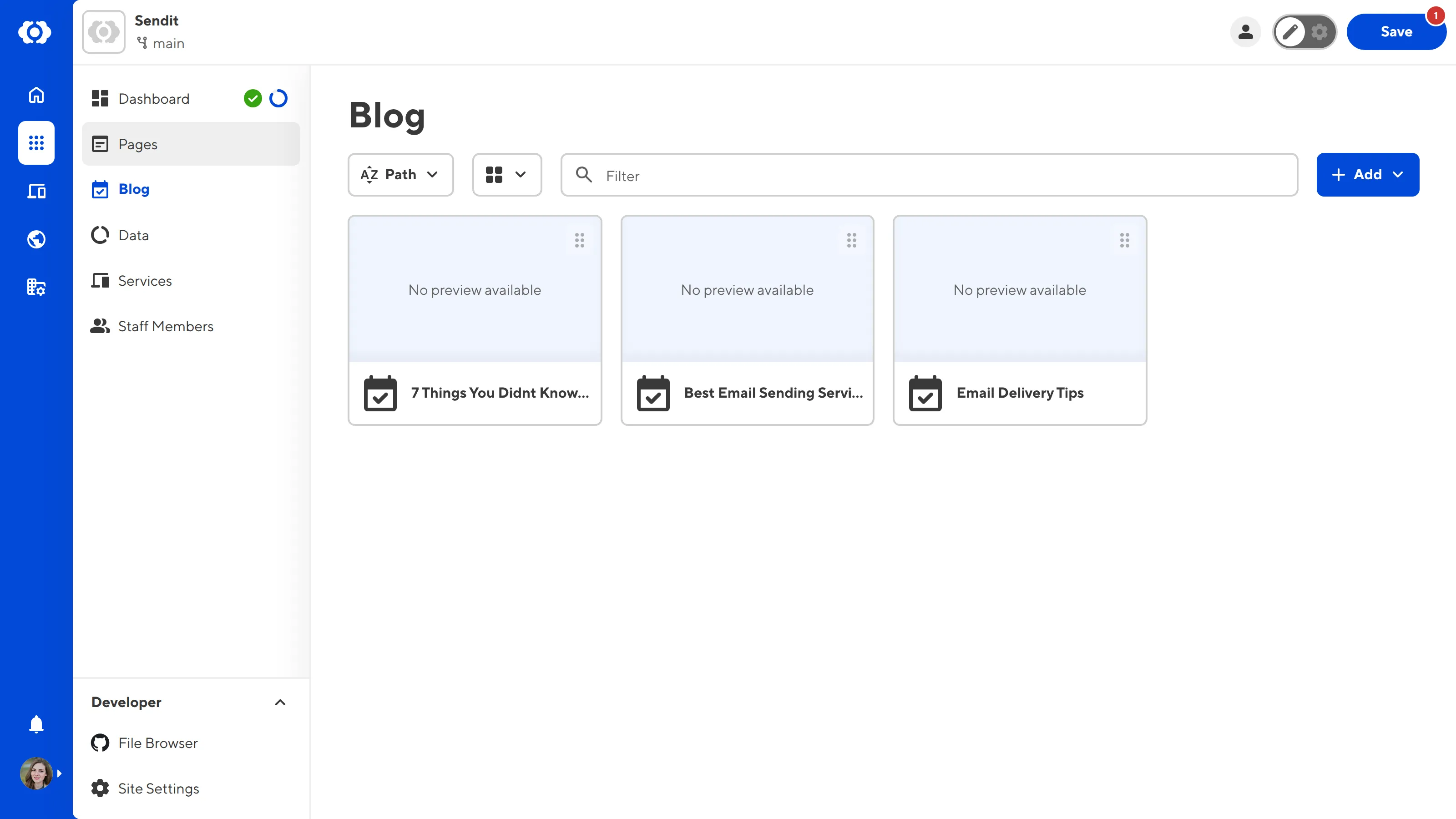Switch the edit mode toggle to settings
1456x819 pixels.
(x=1319, y=32)
